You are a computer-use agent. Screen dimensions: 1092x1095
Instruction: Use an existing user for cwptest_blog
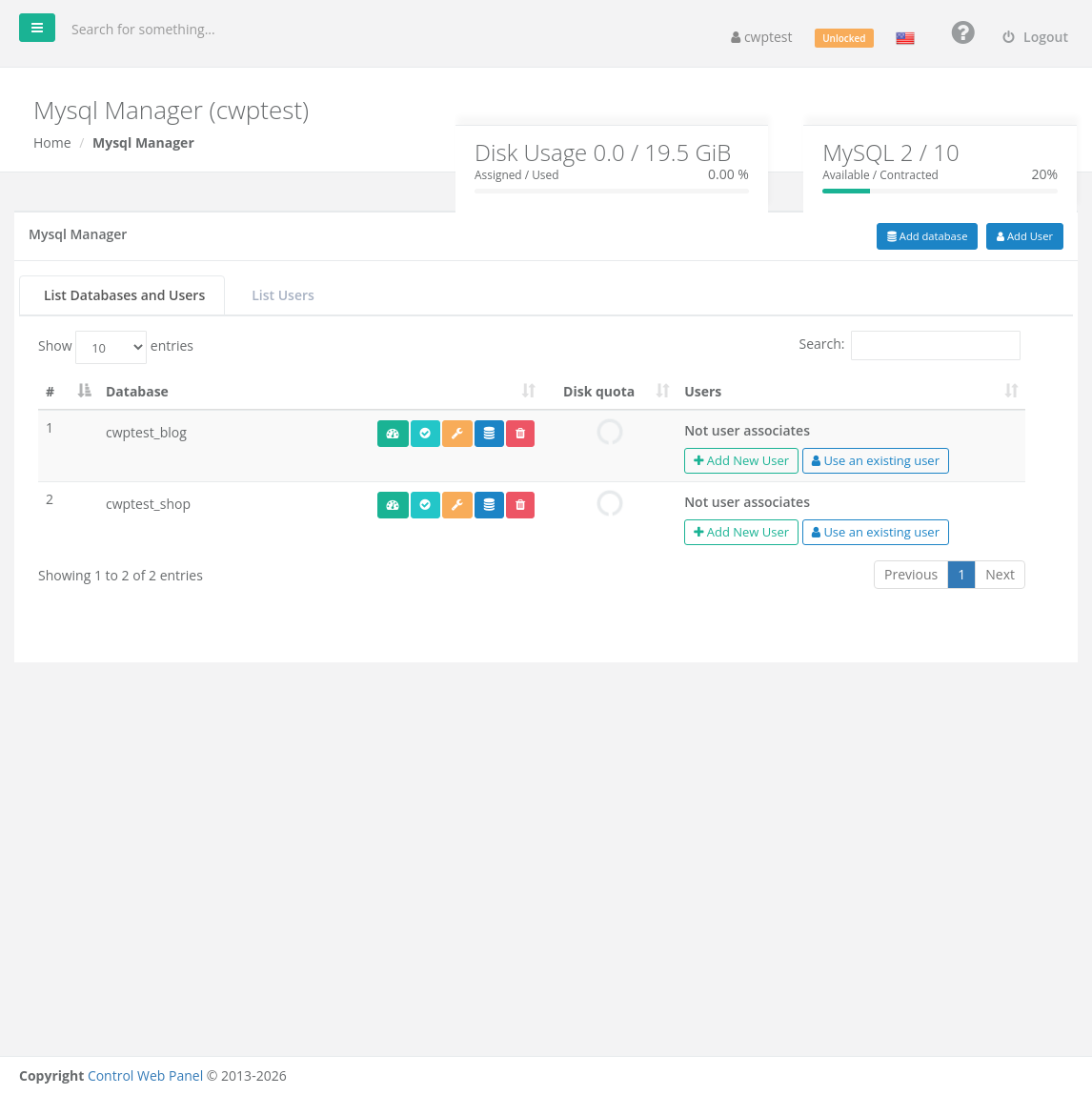click(x=876, y=461)
